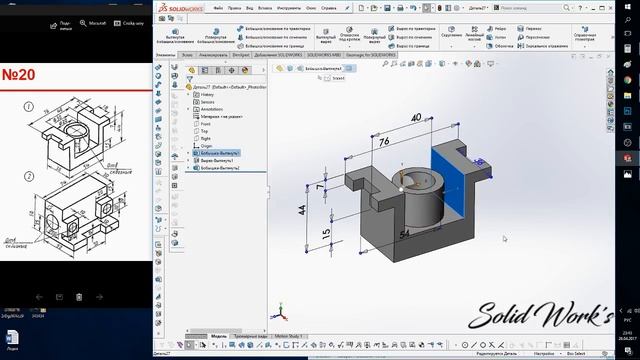
Task: Toggle the circle sketch tool in the bottom toolbar
Action: (x=464, y=345)
